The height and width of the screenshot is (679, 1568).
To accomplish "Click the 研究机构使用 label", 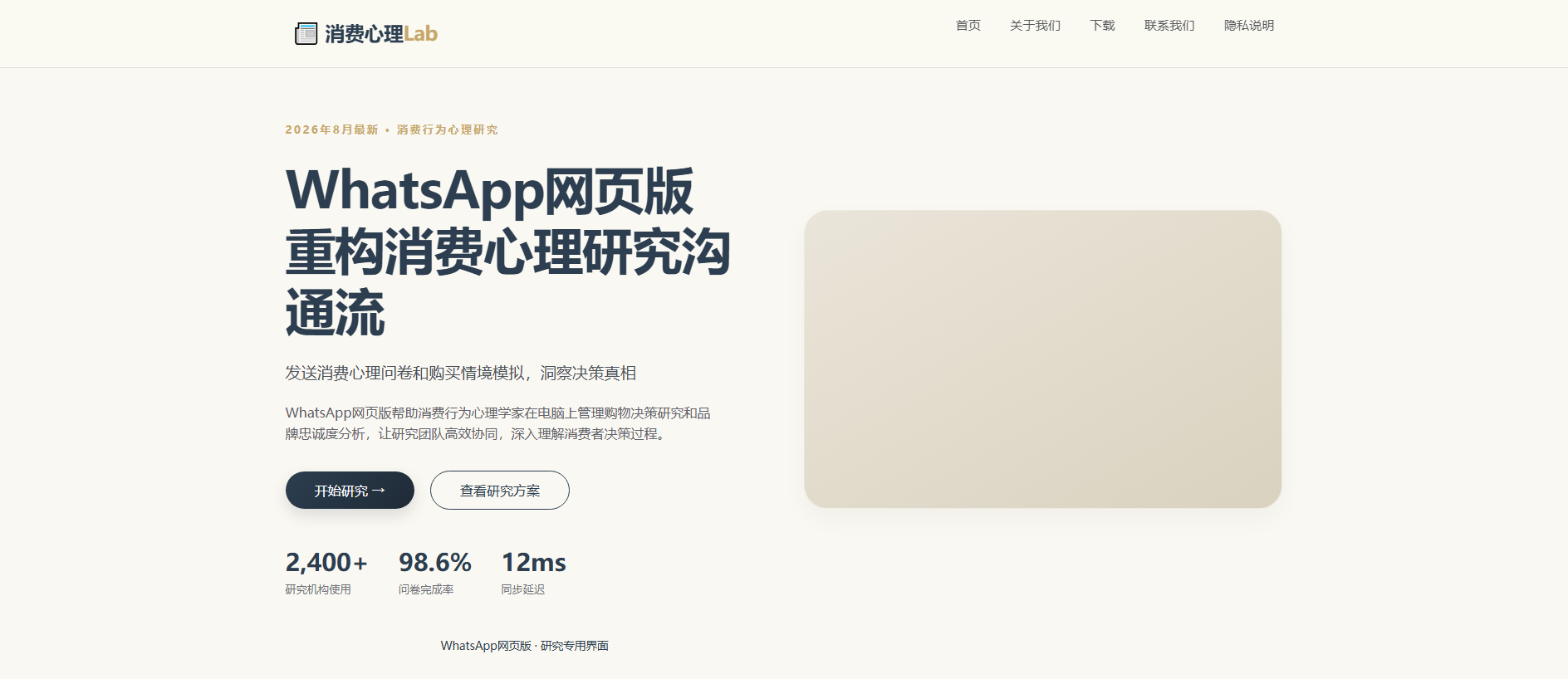I will (318, 589).
